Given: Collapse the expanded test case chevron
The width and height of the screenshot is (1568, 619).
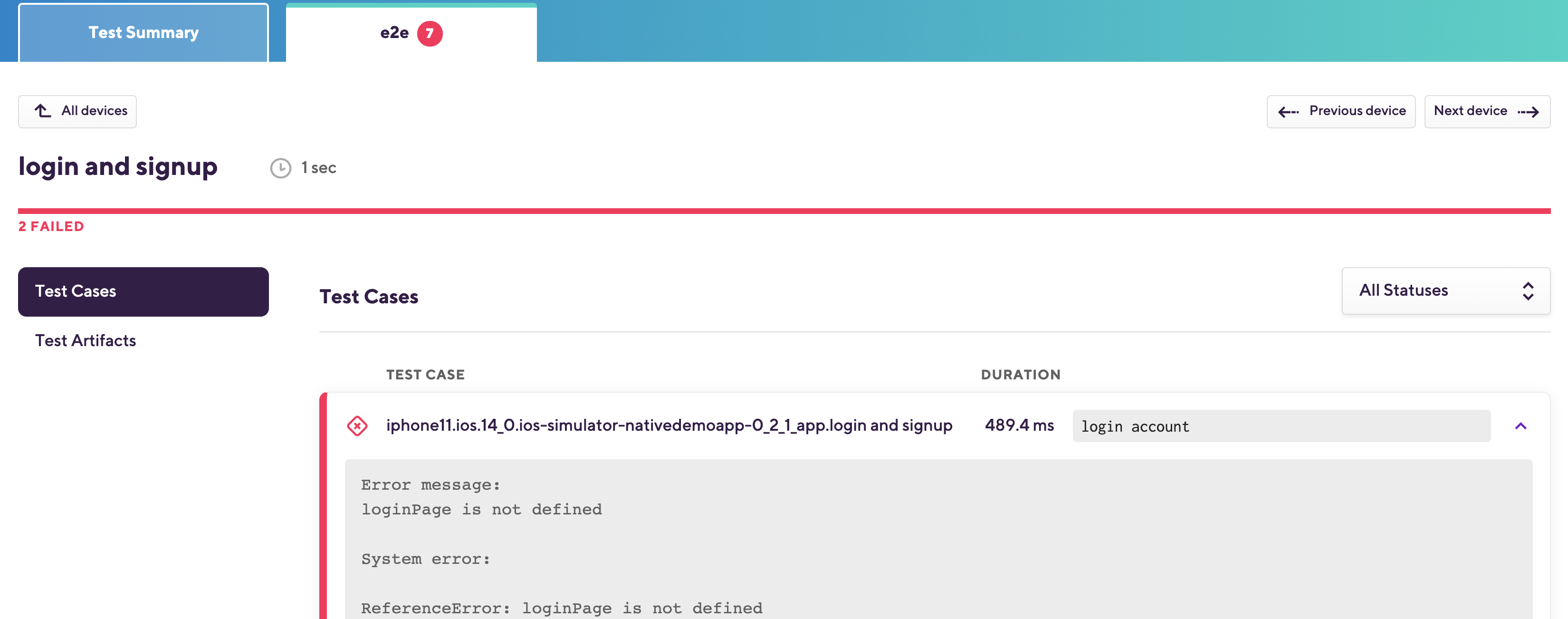Looking at the screenshot, I should point(1520,426).
